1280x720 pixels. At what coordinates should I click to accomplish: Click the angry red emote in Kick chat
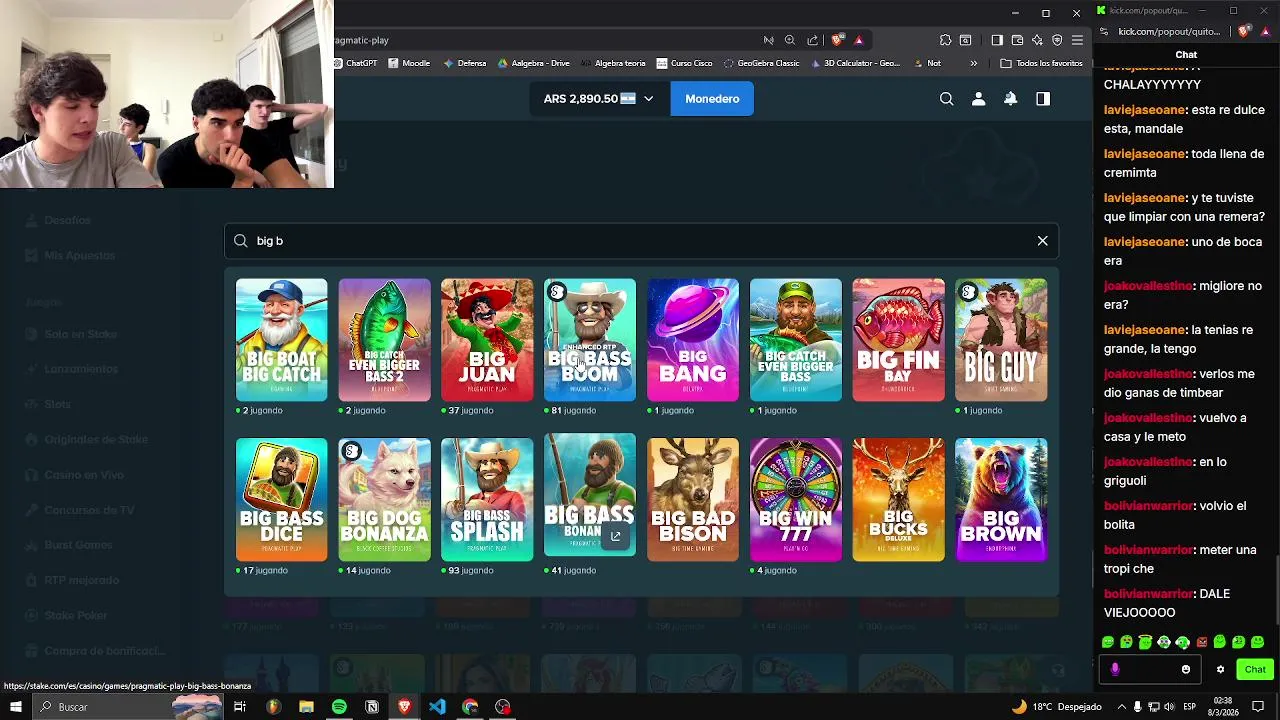click(x=1201, y=642)
